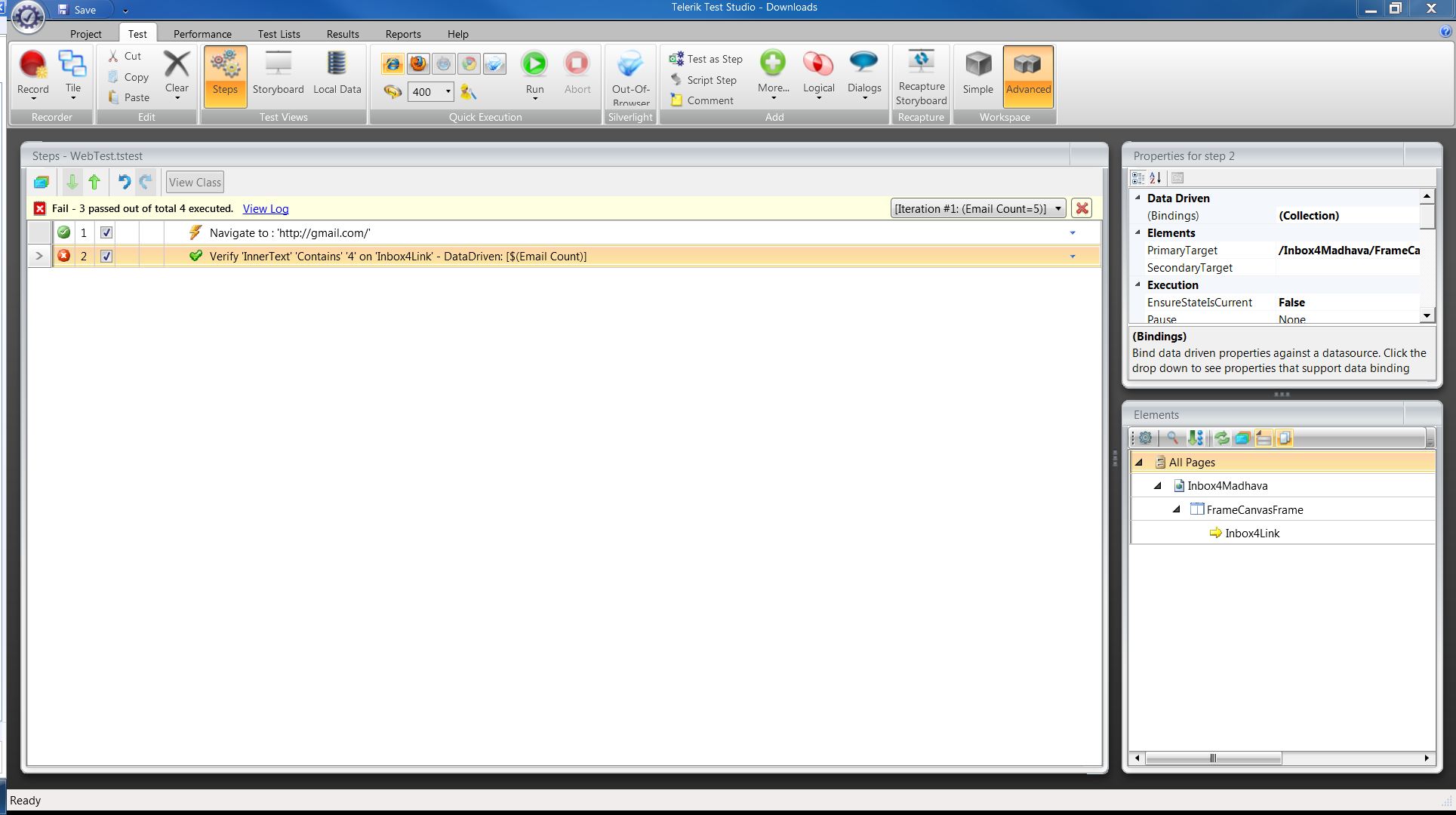Uncheck the step 2 Verify checkbox
Viewport: 1456px width, 815px height.
(x=106, y=257)
